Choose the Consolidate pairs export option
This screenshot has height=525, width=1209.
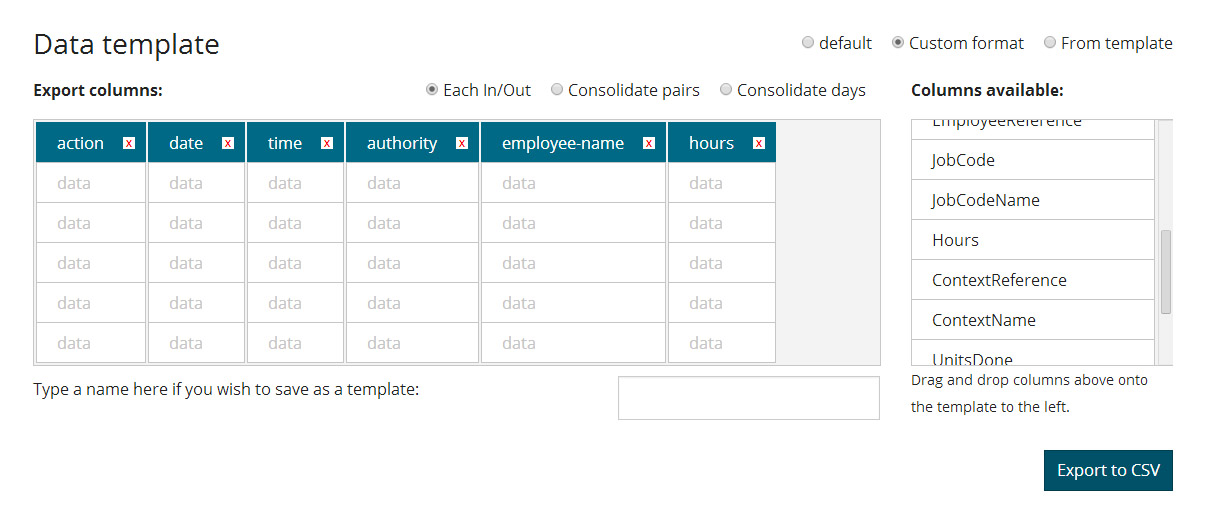[557, 90]
